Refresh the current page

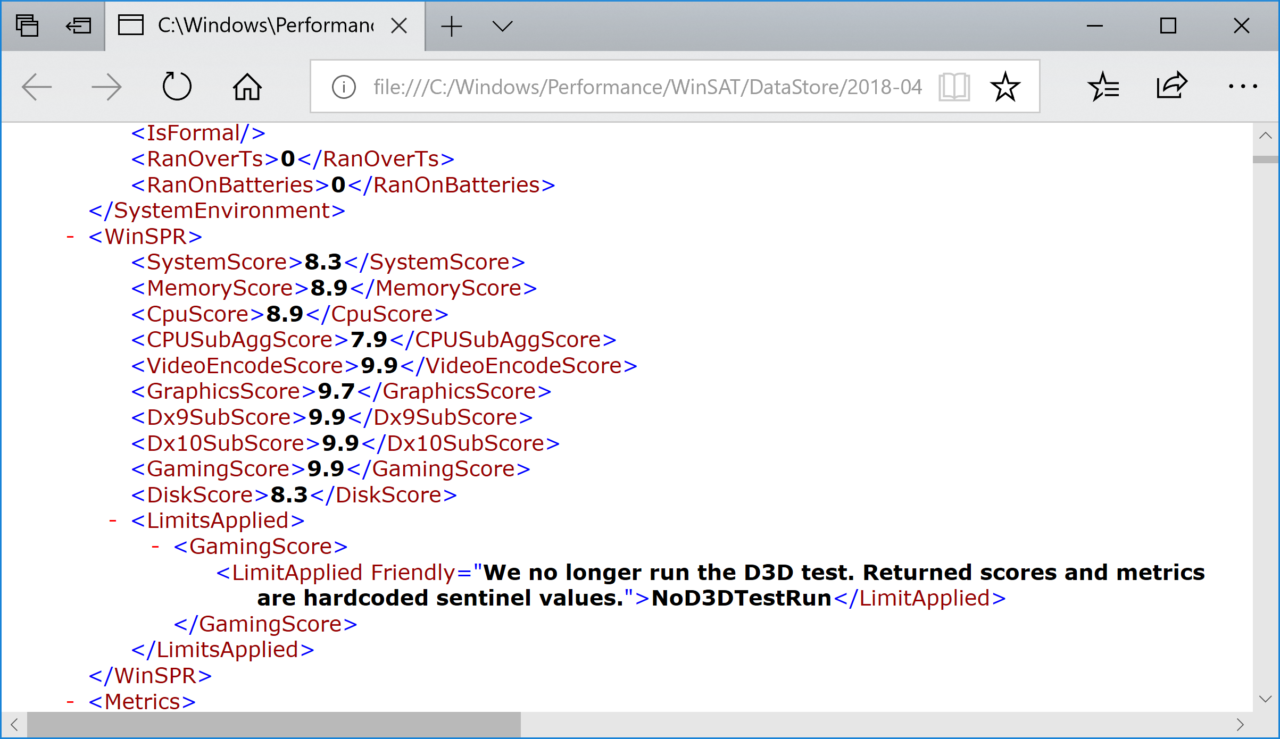tap(176, 87)
